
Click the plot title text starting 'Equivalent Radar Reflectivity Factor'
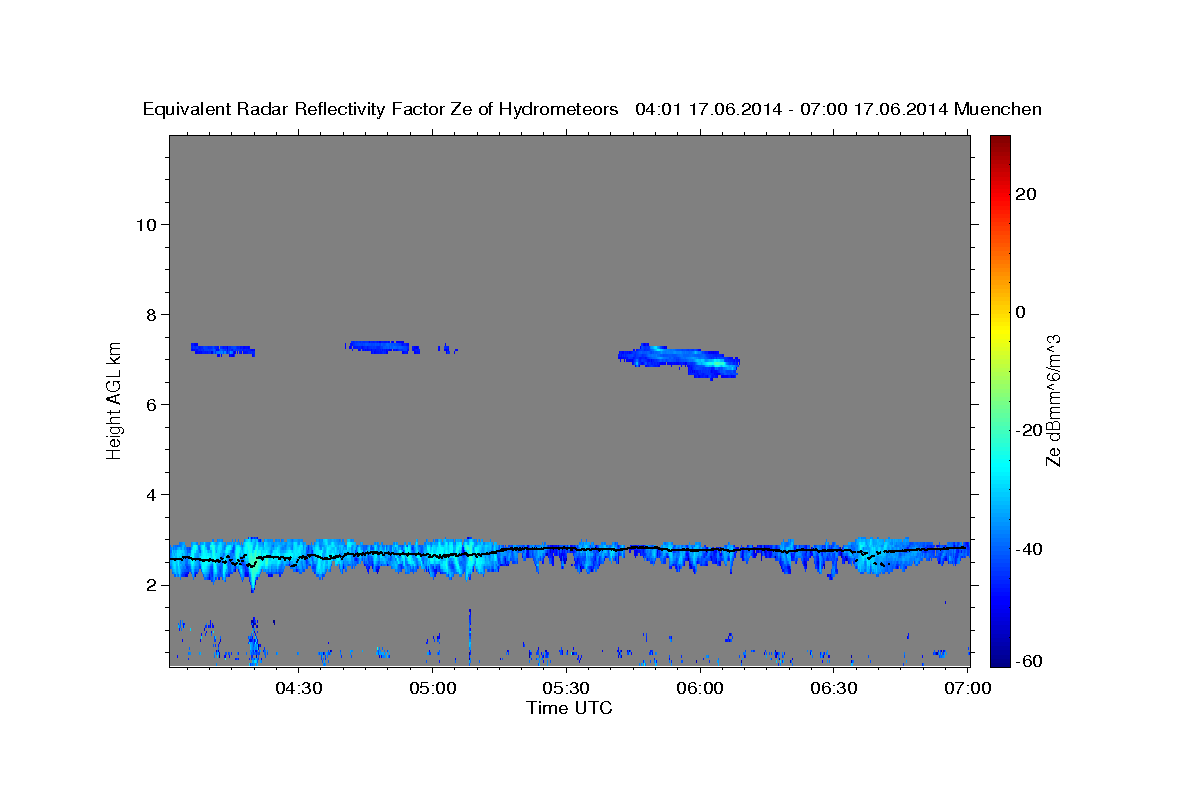(x=592, y=109)
